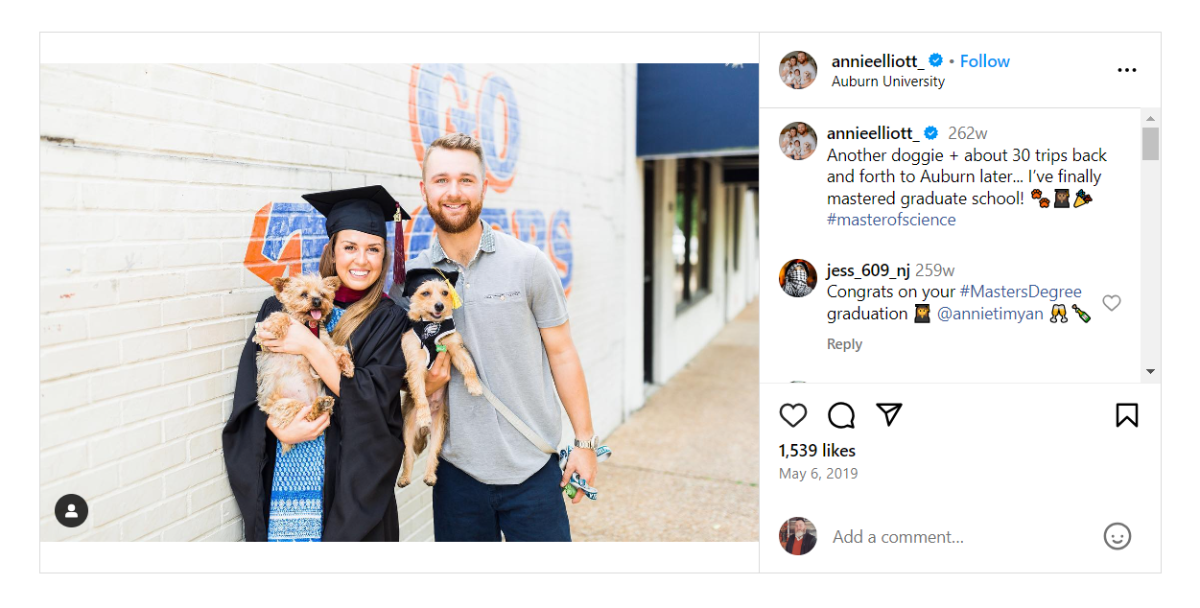Open annieelliott_ profile picture in header
This screenshot has width=1200, height=608.
(798, 70)
